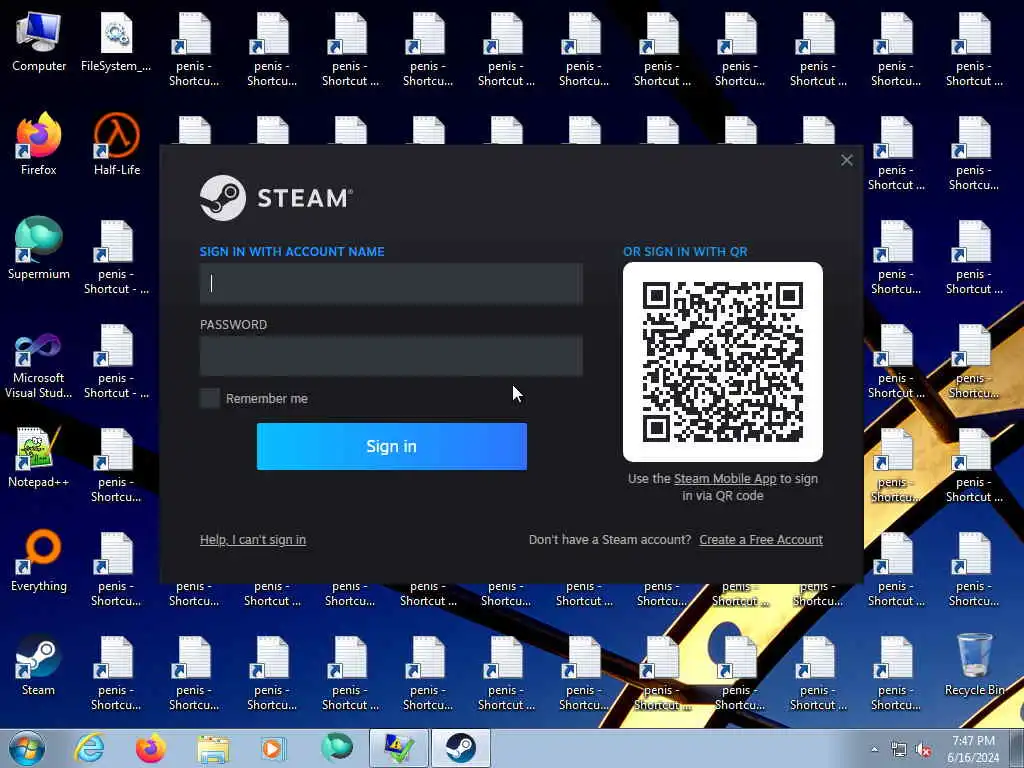Switch to the warning checkmark taskbar app
1024x768 pixels.
coord(398,748)
